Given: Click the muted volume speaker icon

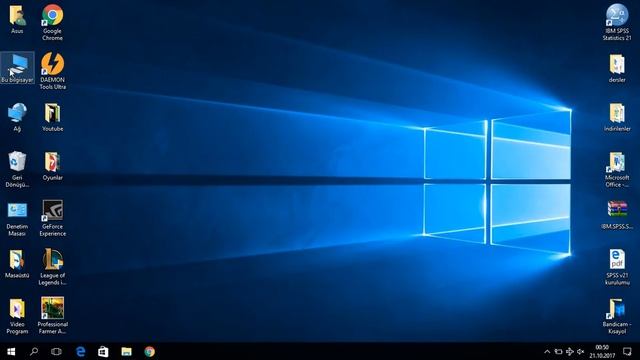Looking at the screenshot, I should (x=580, y=351).
